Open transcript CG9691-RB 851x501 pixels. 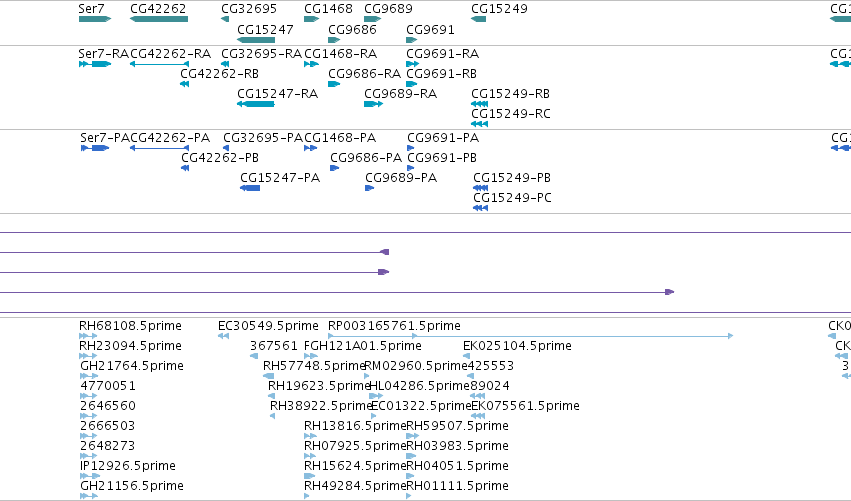[441, 74]
